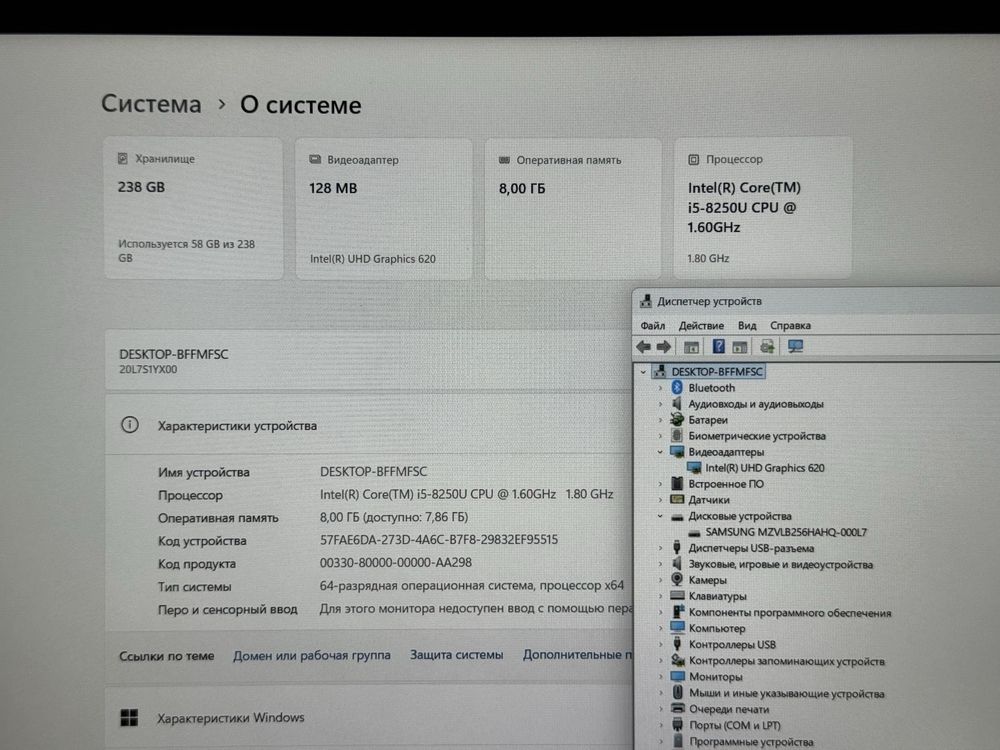Open the Домен или рабочая группа link

click(x=312, y=656)
